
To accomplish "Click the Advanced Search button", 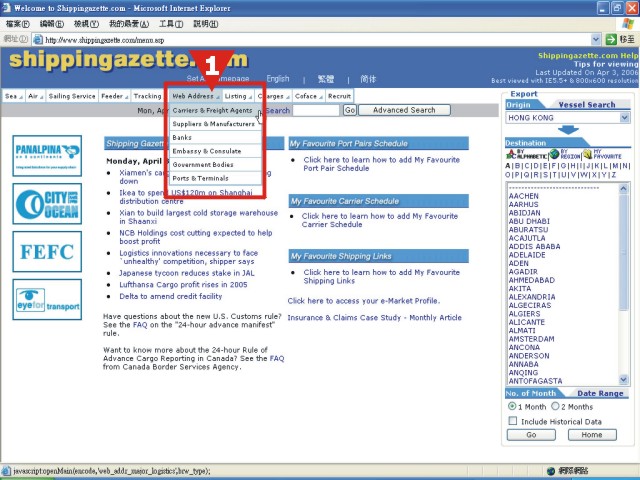I will point(404,110).
